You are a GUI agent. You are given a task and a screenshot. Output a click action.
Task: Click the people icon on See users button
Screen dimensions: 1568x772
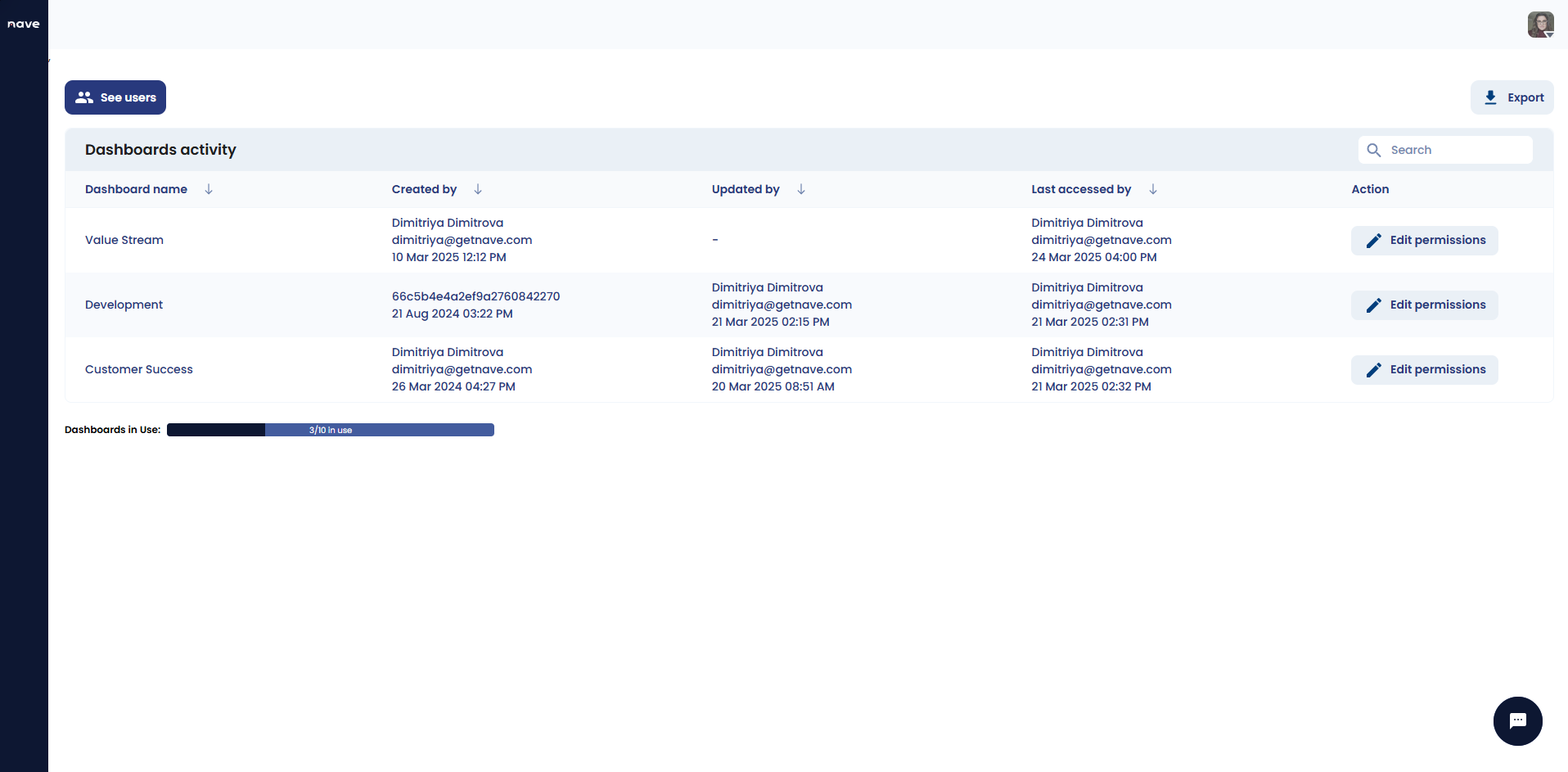(x=84, y=97)
